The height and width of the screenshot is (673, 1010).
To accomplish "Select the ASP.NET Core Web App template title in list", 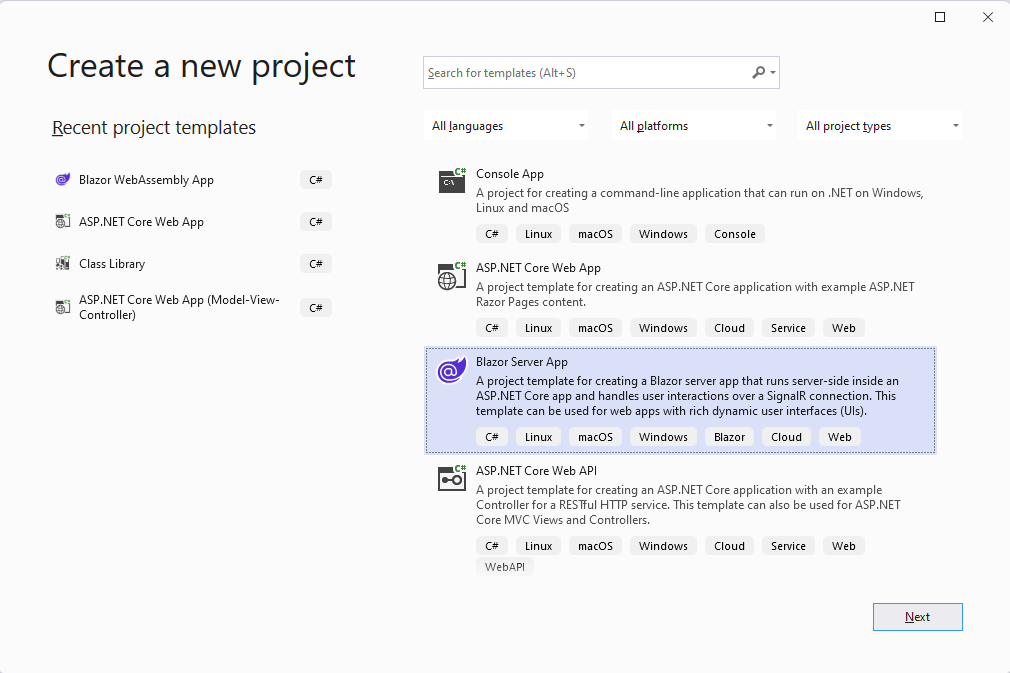I will click(538, 268).
